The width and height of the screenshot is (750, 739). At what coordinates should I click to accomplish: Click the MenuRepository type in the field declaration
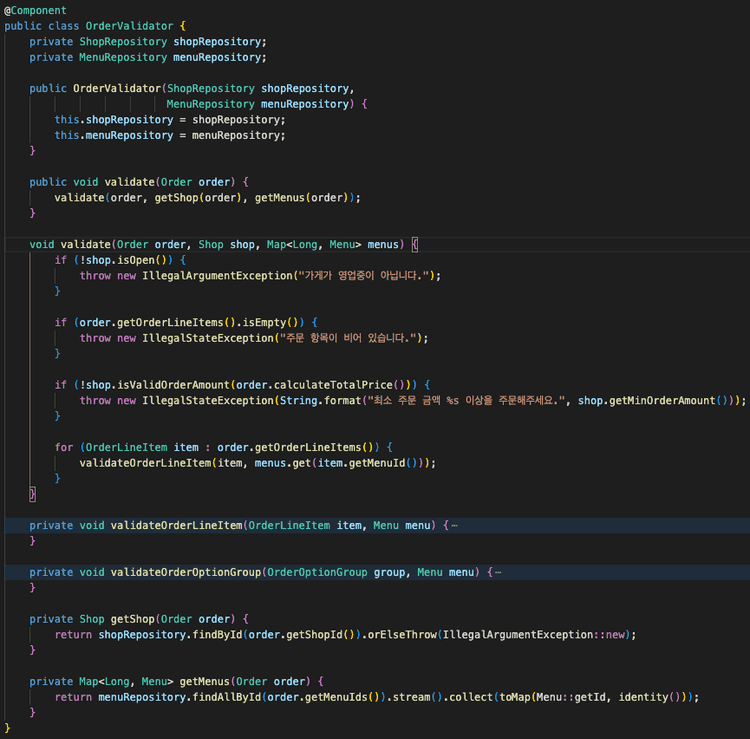tap(123, 57)
